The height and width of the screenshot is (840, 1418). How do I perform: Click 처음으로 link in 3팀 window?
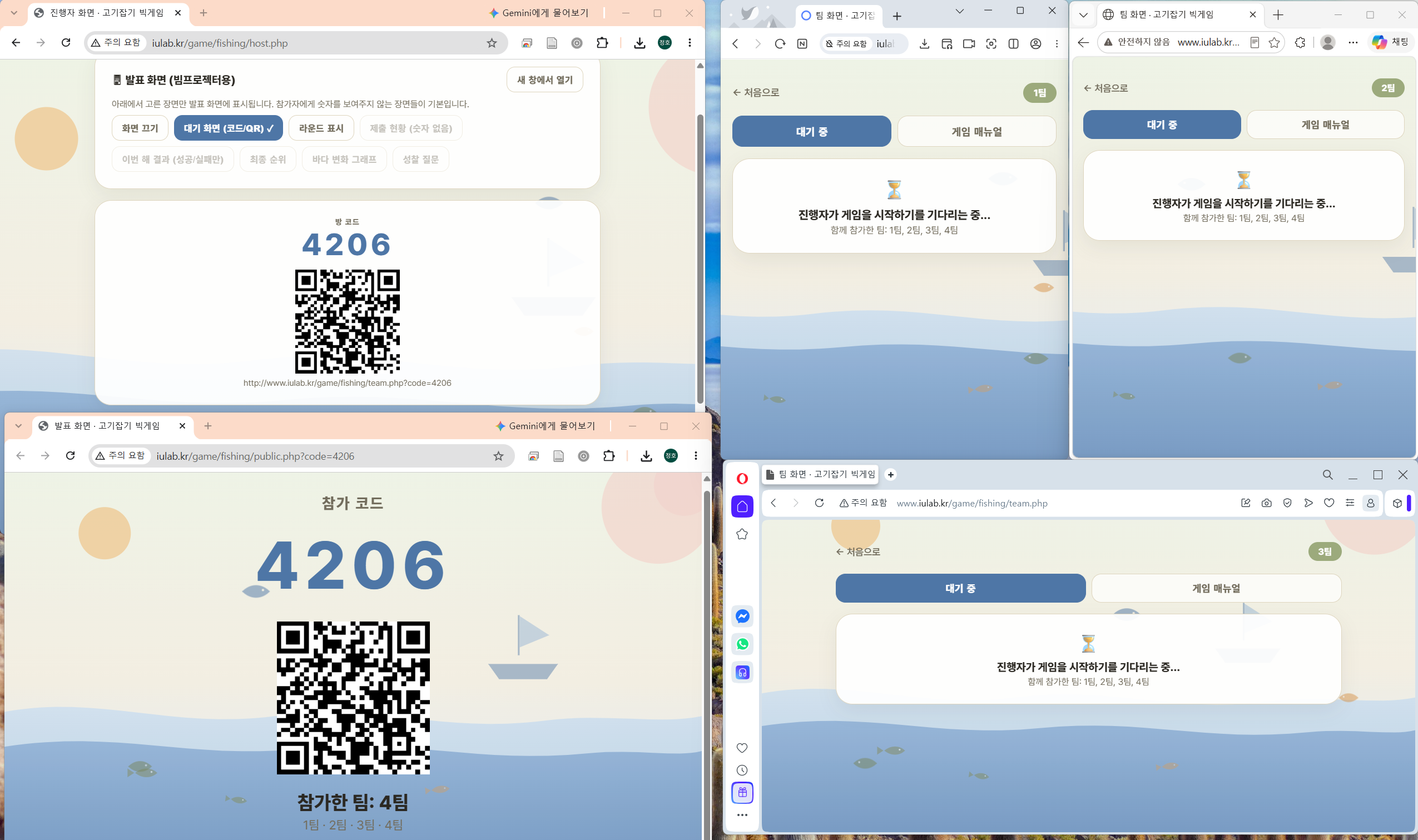(x=858, y=552)
